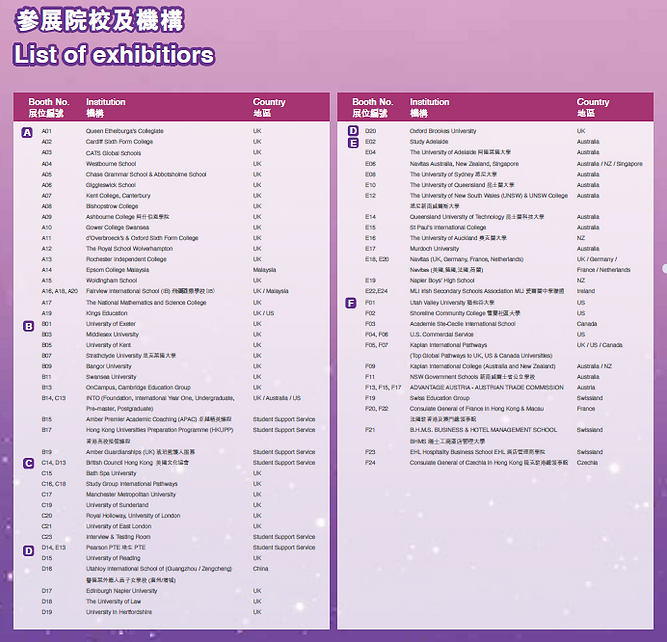Select Queen Ethelburga's Collegiate row
The height and width of the screenshot is (642, 667).
125,131
